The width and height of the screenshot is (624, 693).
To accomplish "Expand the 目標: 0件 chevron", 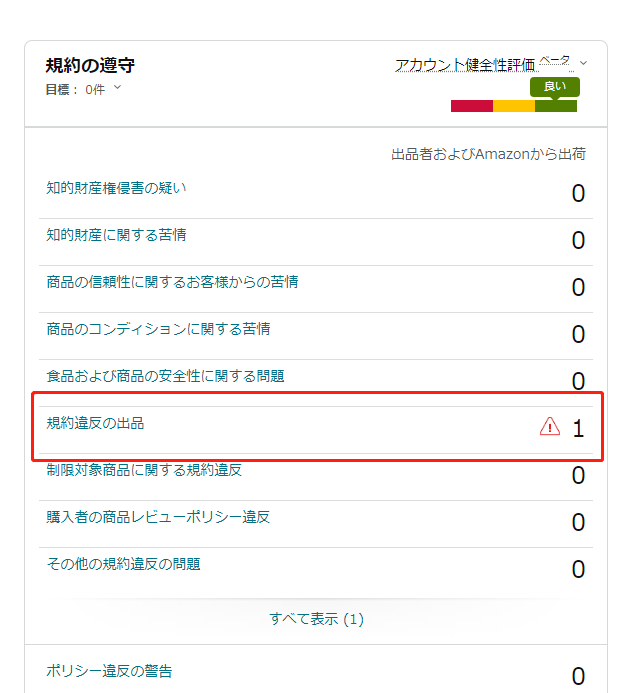I will [117, 88].
